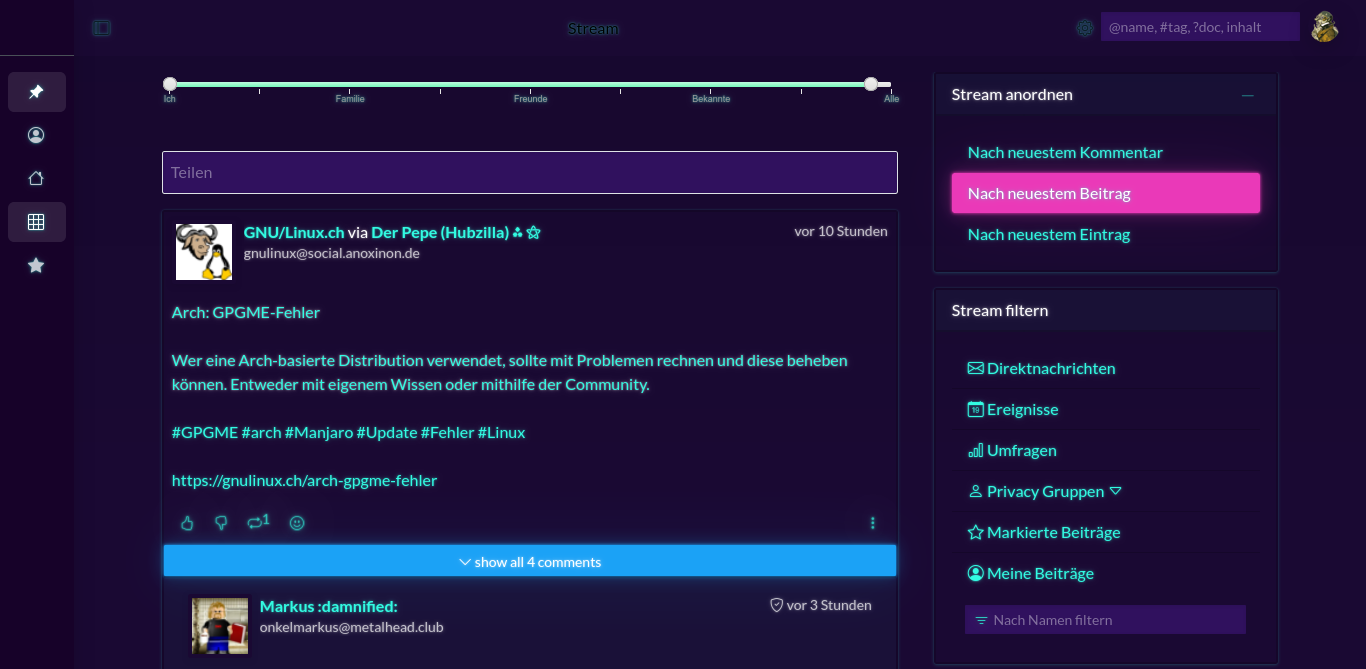The image size is (1366, 669).
Task: Collapse the Stream anordnen panel
Action: point(1247,95)
